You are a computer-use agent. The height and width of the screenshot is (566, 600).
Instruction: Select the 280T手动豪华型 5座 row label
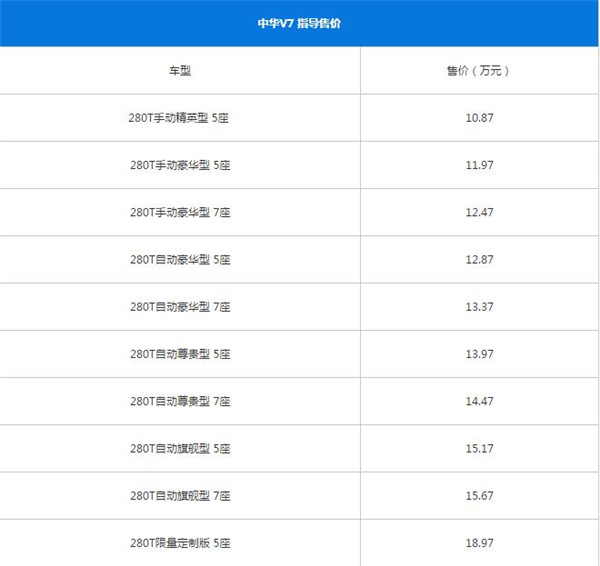(180, 165)
